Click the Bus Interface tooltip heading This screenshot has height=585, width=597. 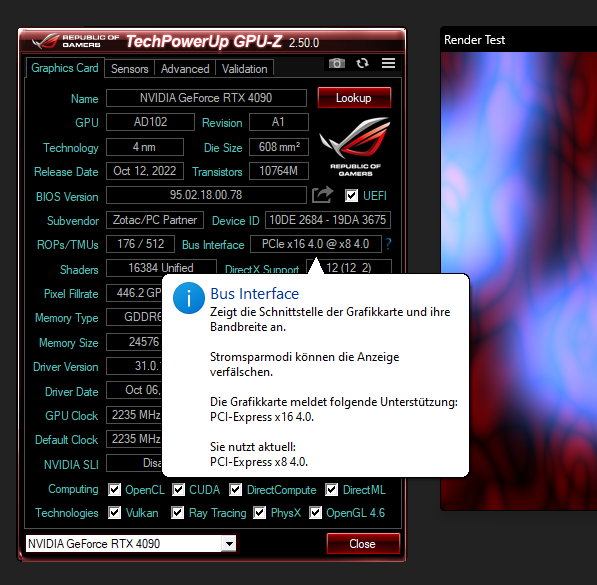coord(255,294)
